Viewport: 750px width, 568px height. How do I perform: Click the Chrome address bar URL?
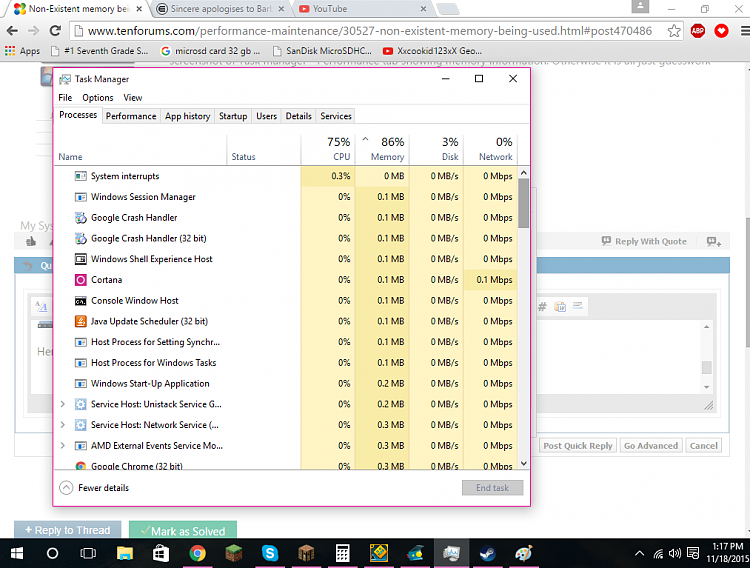point(369,31)
